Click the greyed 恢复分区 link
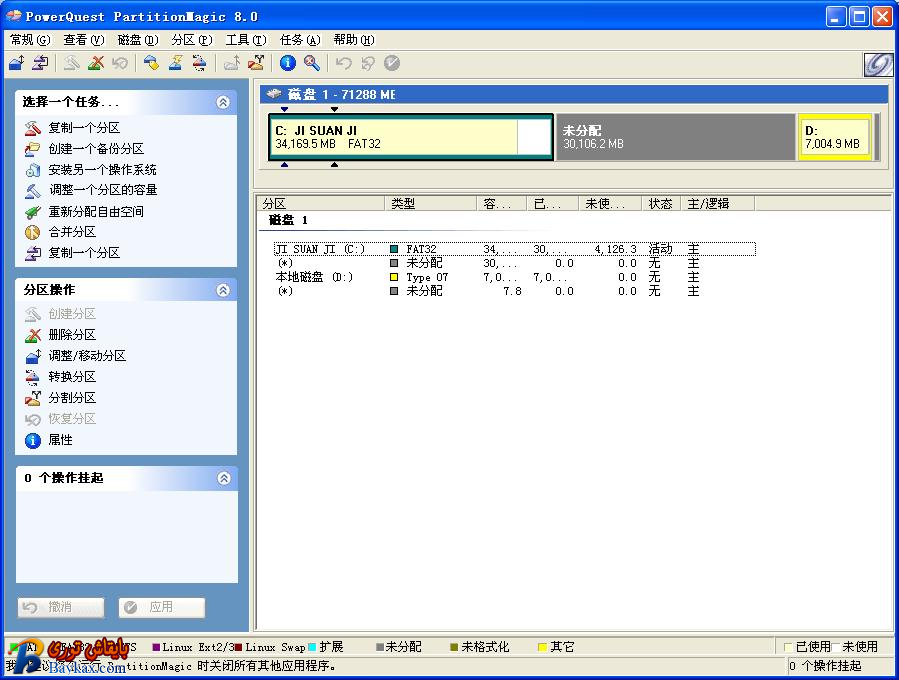This screenshot has width=899, height=680. [x=72, y=419]
